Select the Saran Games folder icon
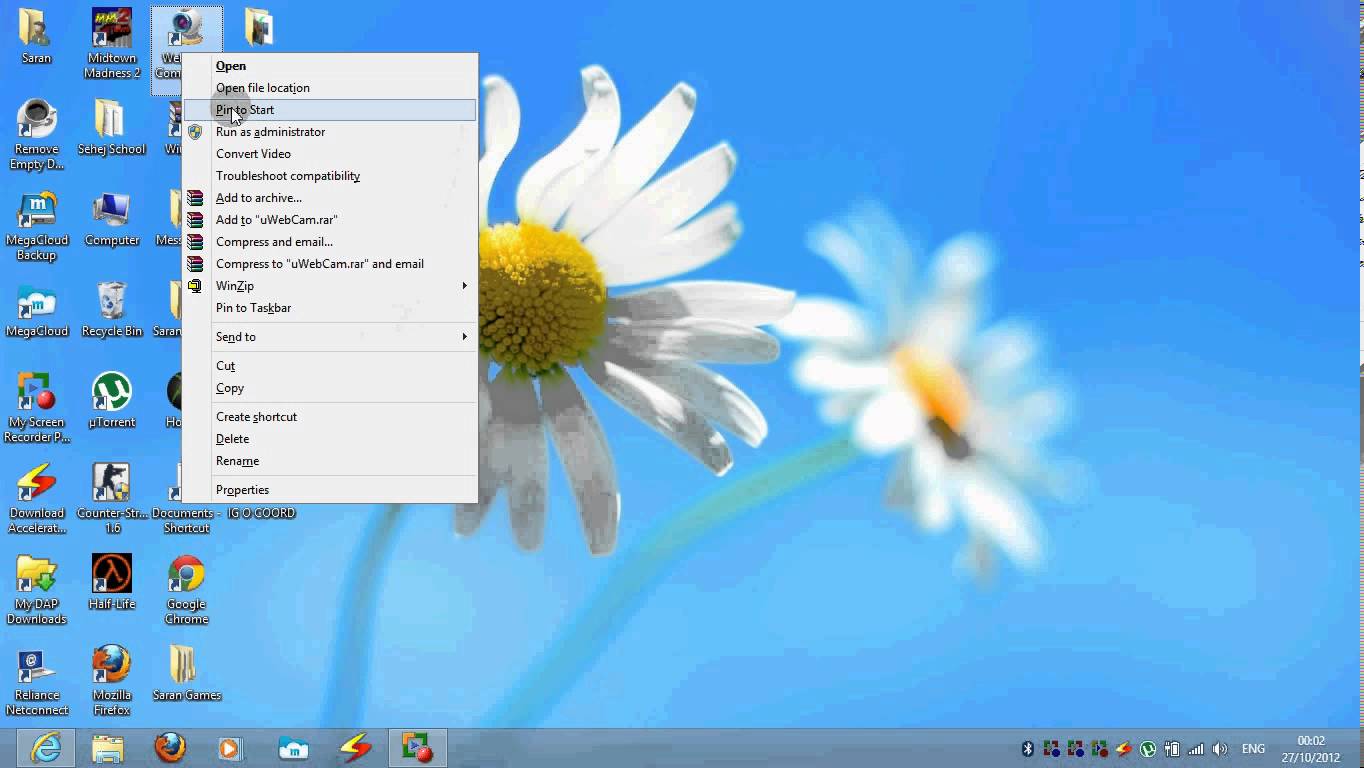 pos(187,673)
